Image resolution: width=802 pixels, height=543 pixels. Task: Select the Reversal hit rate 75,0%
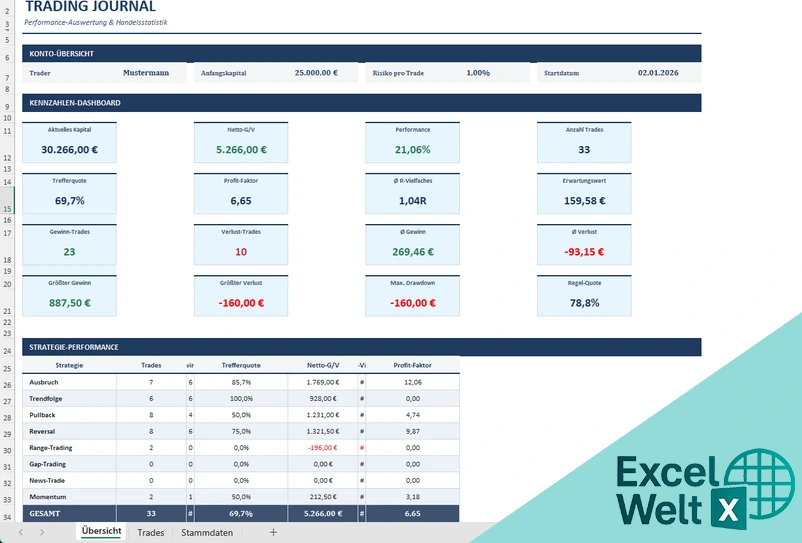pos(241,431)
